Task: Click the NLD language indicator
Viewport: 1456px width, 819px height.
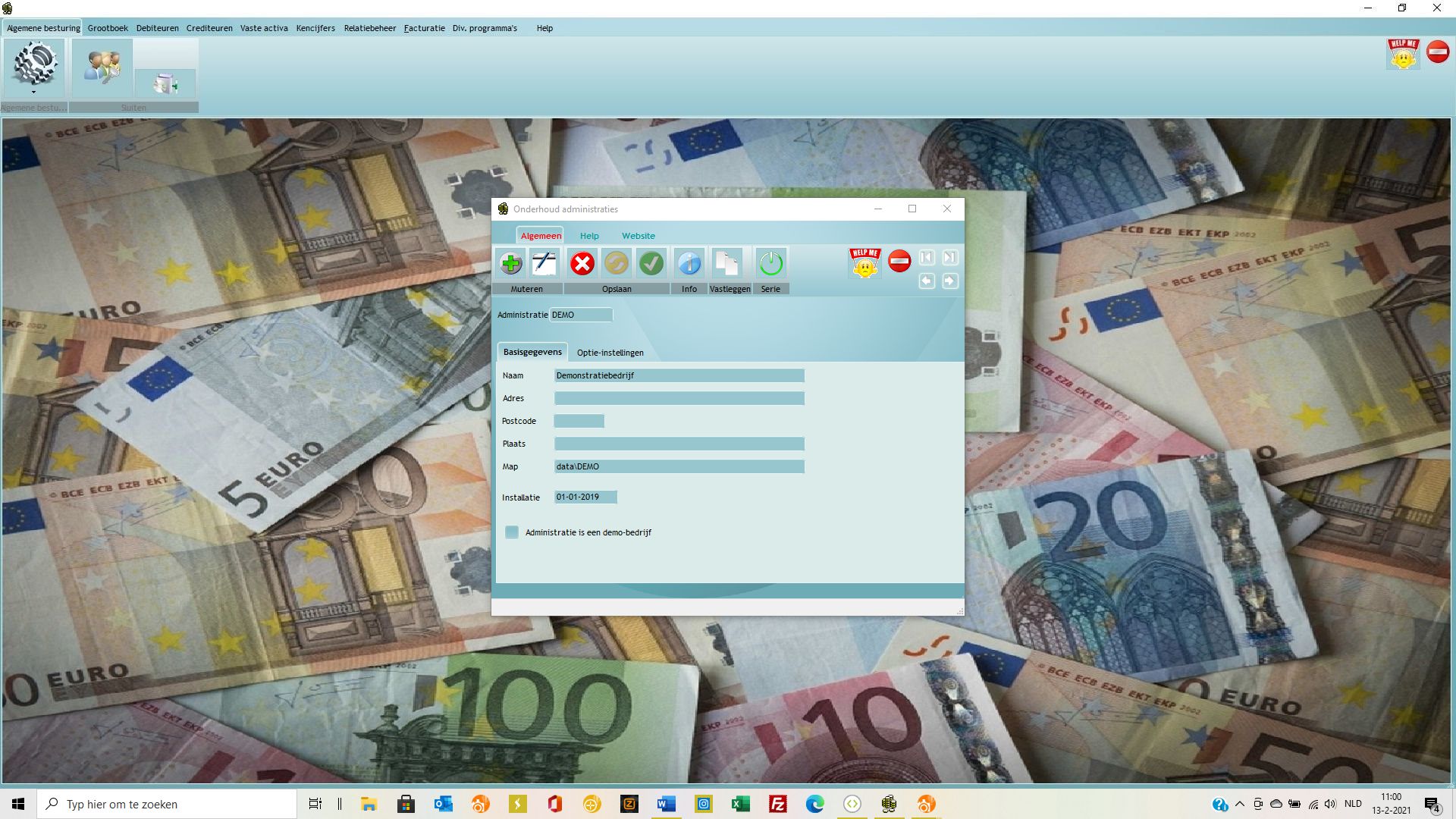Action: (x=1353, y=804)
